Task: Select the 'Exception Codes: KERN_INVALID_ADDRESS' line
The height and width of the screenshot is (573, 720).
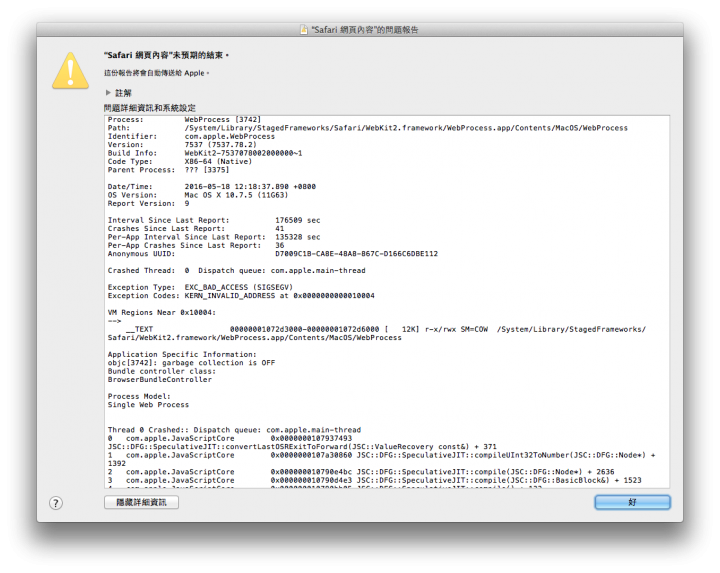Action: [x=241, y=296]
